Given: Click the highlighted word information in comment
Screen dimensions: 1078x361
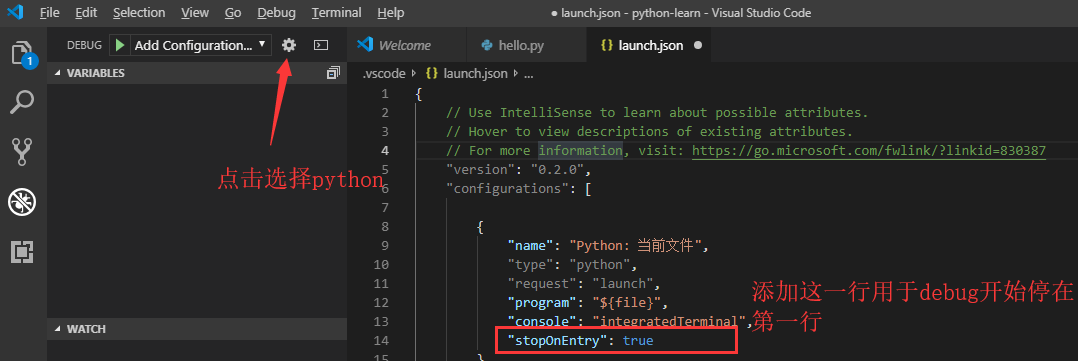Looking at the screenshot, I should point(580,150).
